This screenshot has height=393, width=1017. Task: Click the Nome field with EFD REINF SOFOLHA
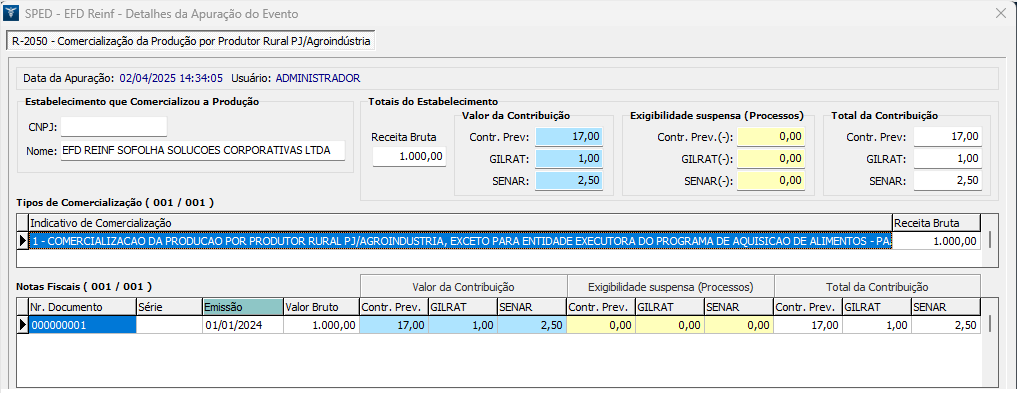pyautogui.click(x=203, y=150)
